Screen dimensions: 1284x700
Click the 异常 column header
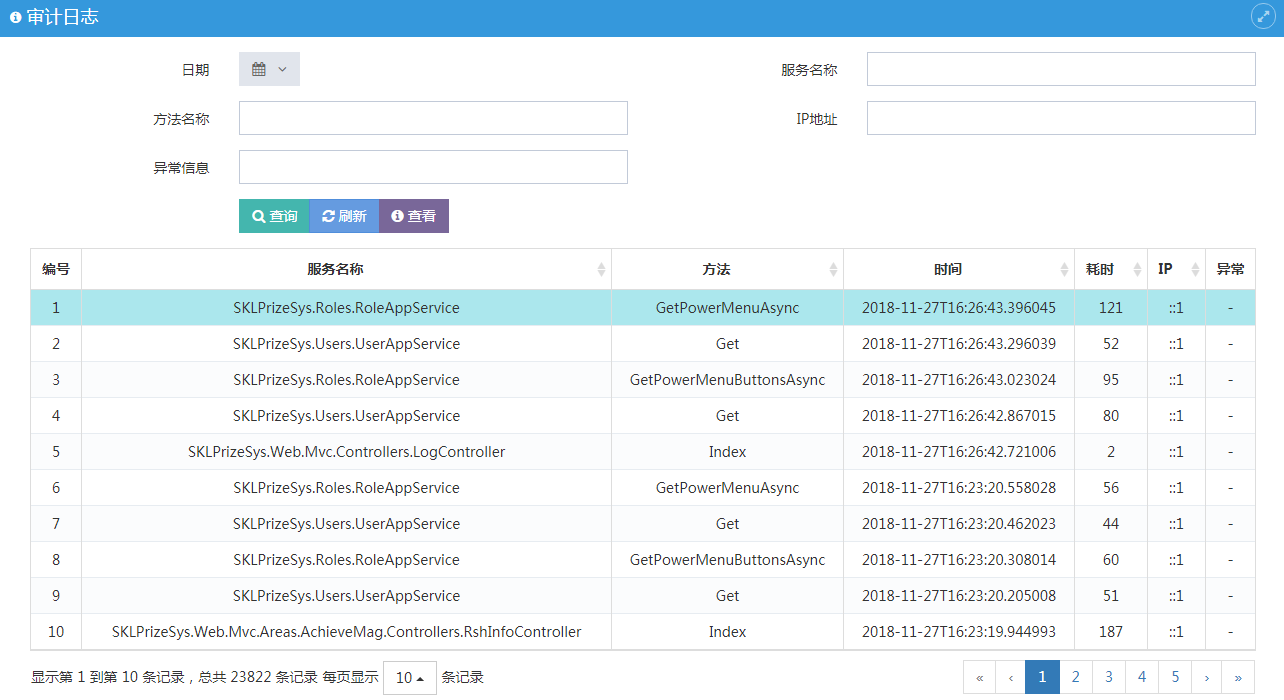1230,269
